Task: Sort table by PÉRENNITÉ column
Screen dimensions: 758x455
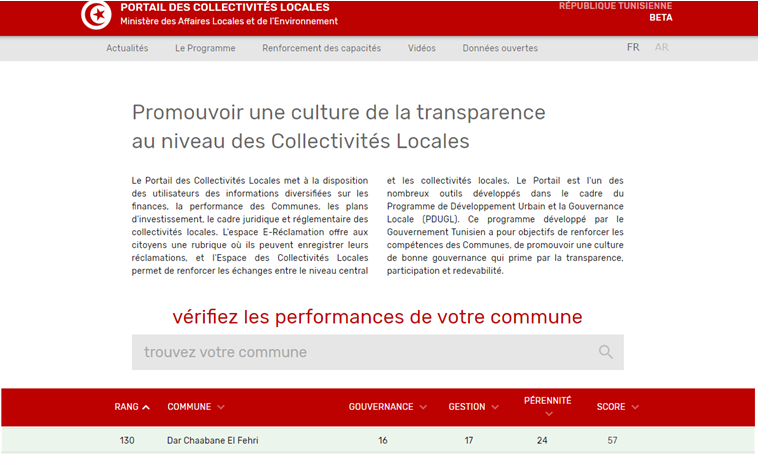Action: 548,406
